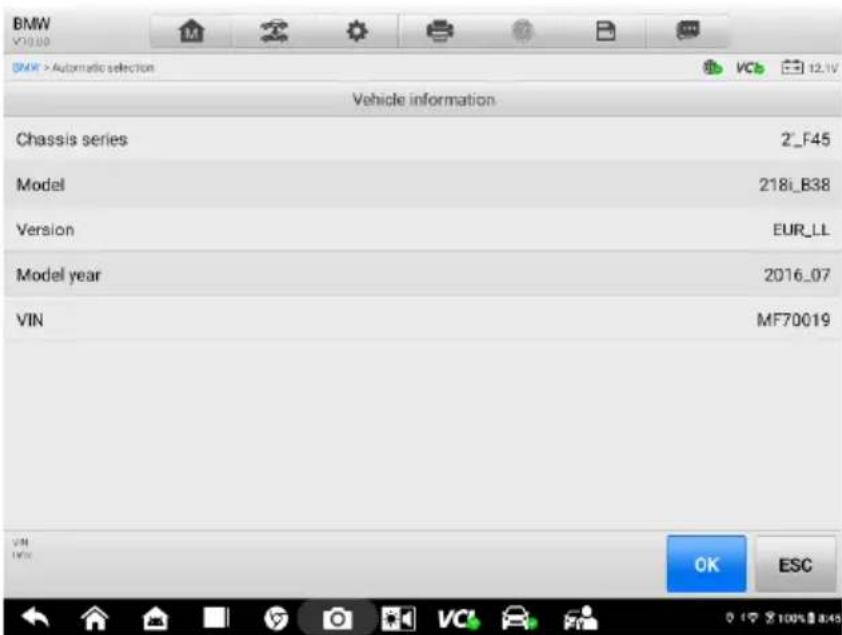Select the Model row
The image size is (842, 635).
[x=422, y=185]
